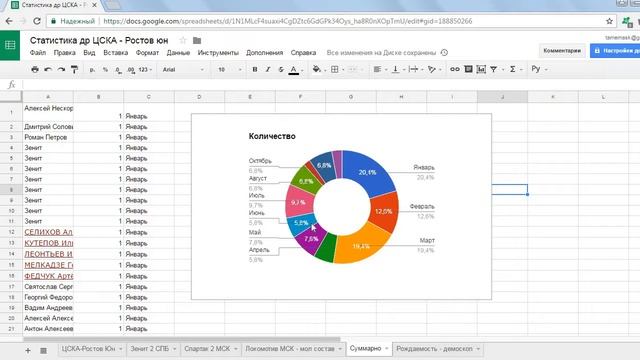Image resolution: width=640 pixels, height=360 pixels.
Task: Bookmark this page with star icon
Action: 609,21
